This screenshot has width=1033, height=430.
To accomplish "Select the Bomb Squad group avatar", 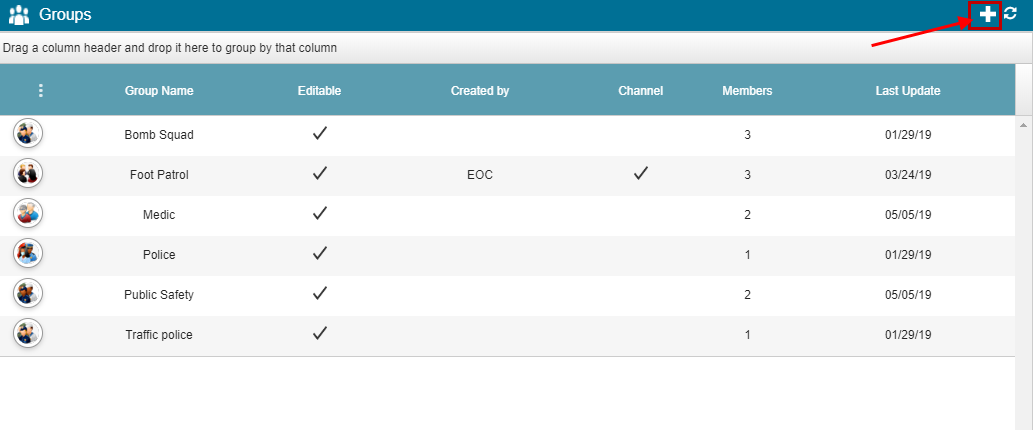I will tap(28, 134).
